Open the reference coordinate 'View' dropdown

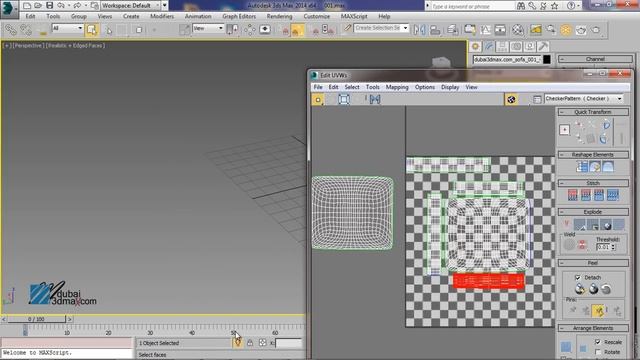(208, 28)
